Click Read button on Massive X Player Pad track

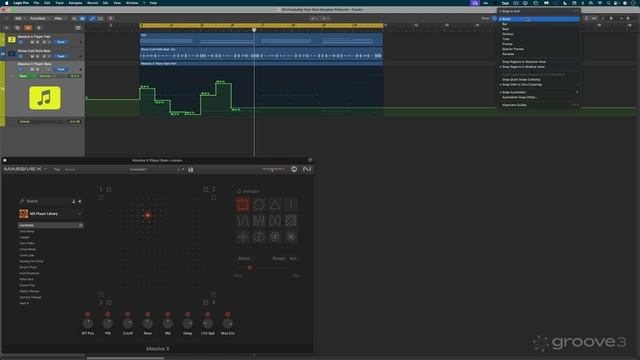pyautogui.click(x=61, y=42)
